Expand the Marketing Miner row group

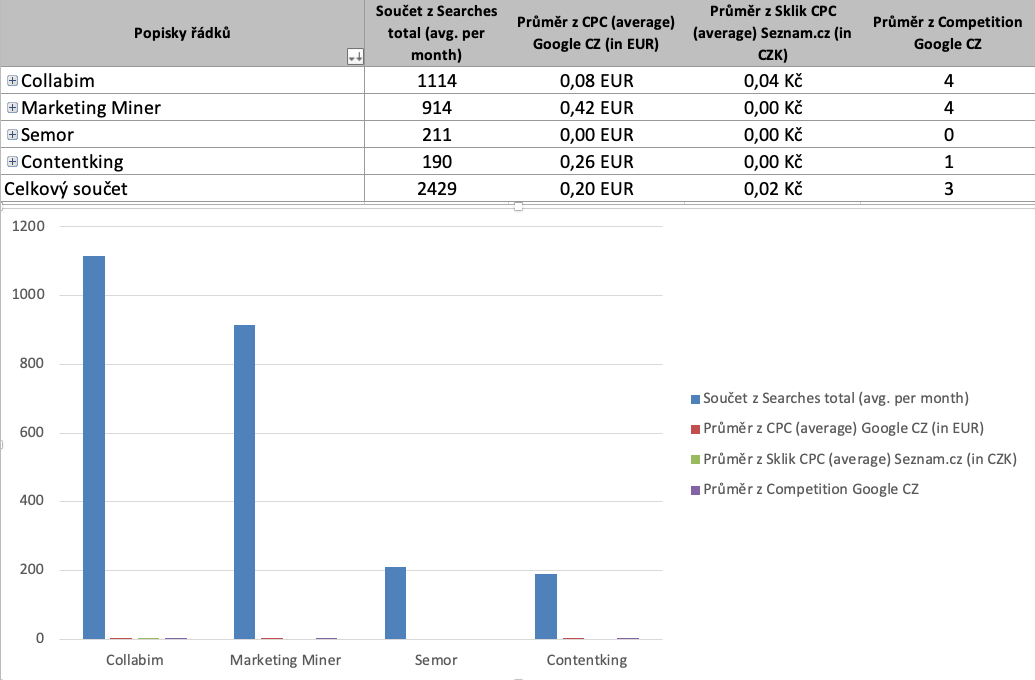[12, 108]
